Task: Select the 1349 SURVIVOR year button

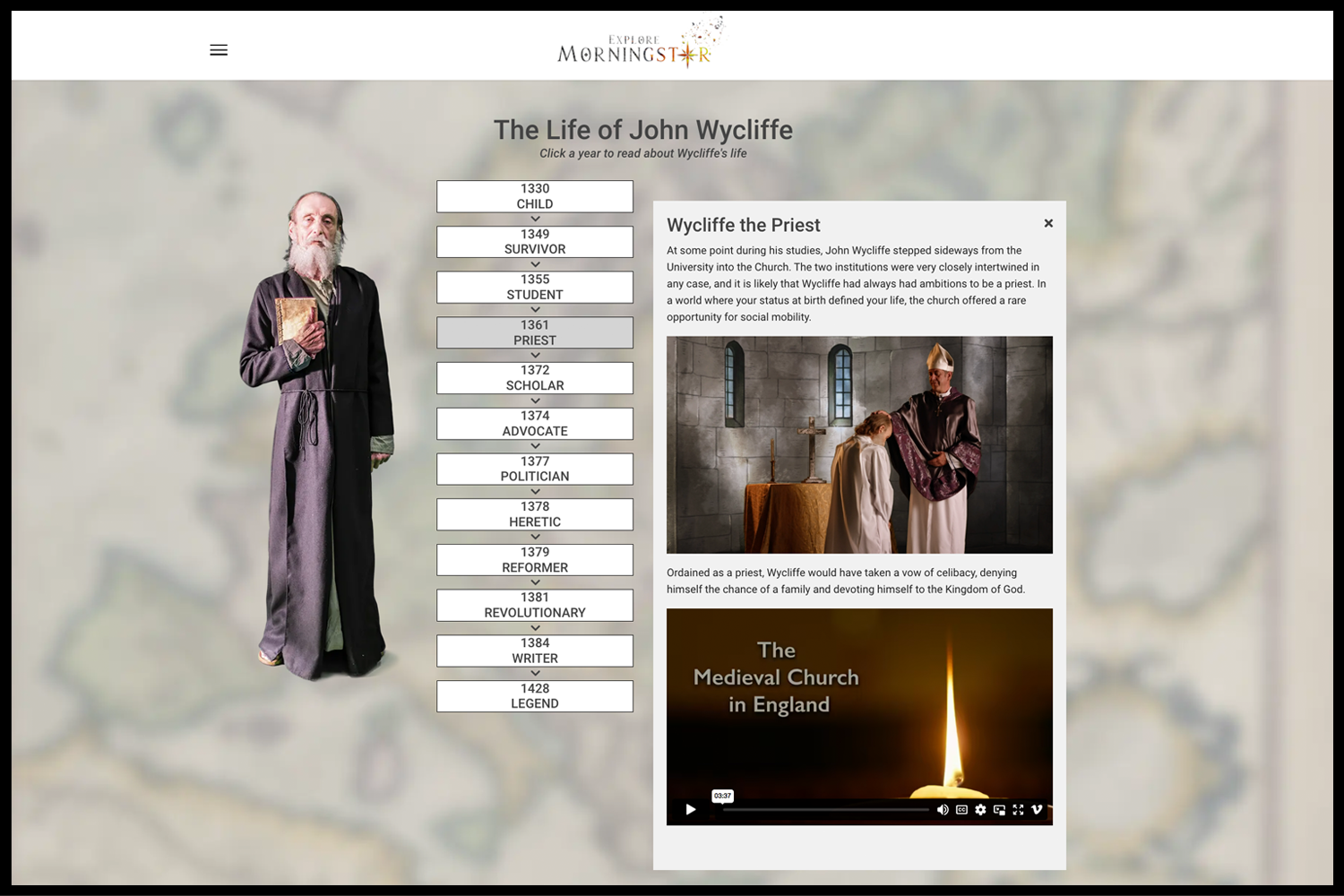Action: click(535, 241)
